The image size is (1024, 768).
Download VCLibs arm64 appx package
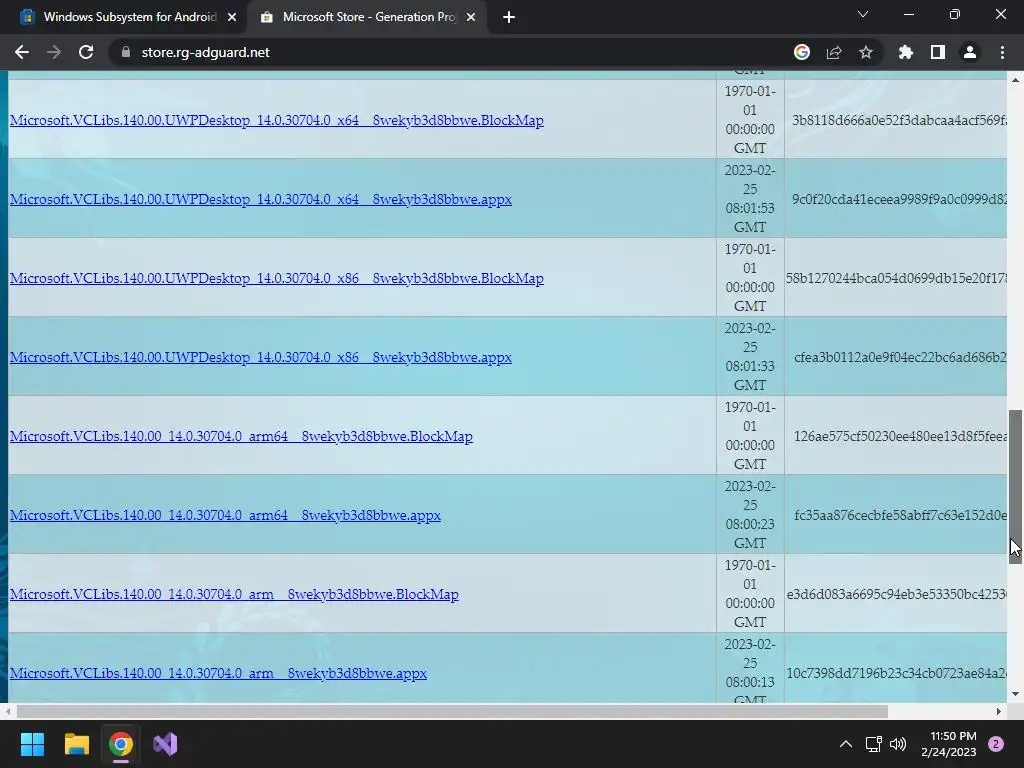point(225,515)
